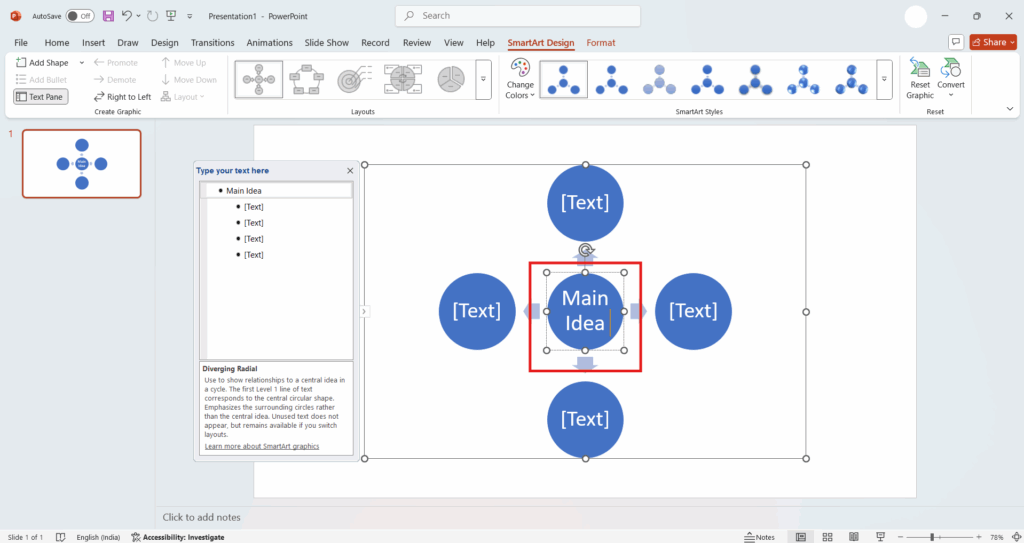This screenshot has width=1024, height=543.
Task: Click Add Shape in Create Graphic
Action: tap(42, 63)
